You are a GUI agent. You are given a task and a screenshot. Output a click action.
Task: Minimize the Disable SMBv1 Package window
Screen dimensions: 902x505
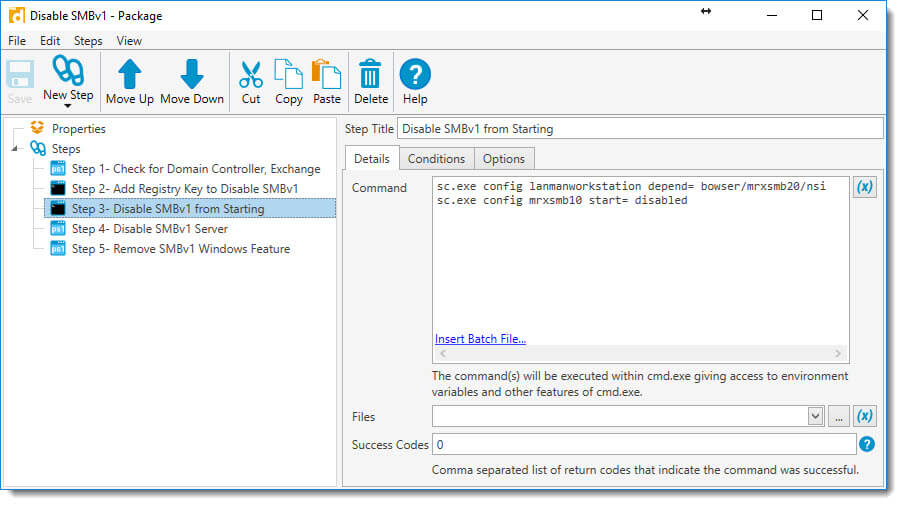click(772, 16)
